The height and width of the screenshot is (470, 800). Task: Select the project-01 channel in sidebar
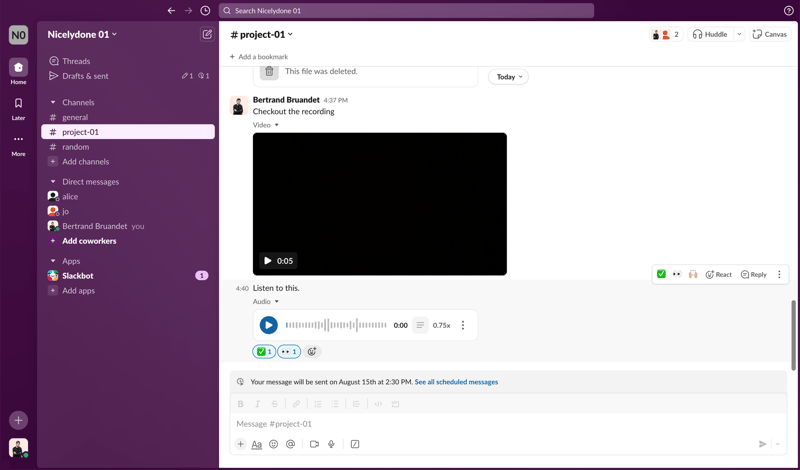tap(128, 132)
